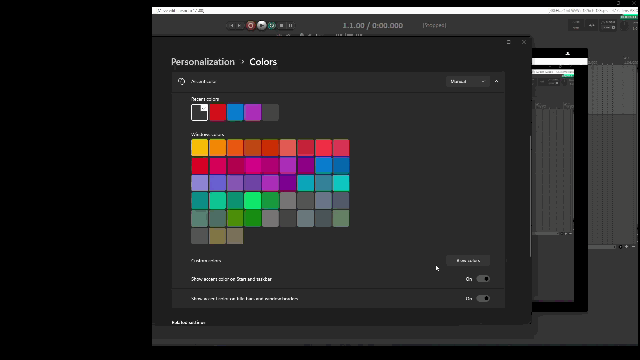Click the record button in the transport bar
Viewport: 640px width, 360px height.
coord(251,25)
